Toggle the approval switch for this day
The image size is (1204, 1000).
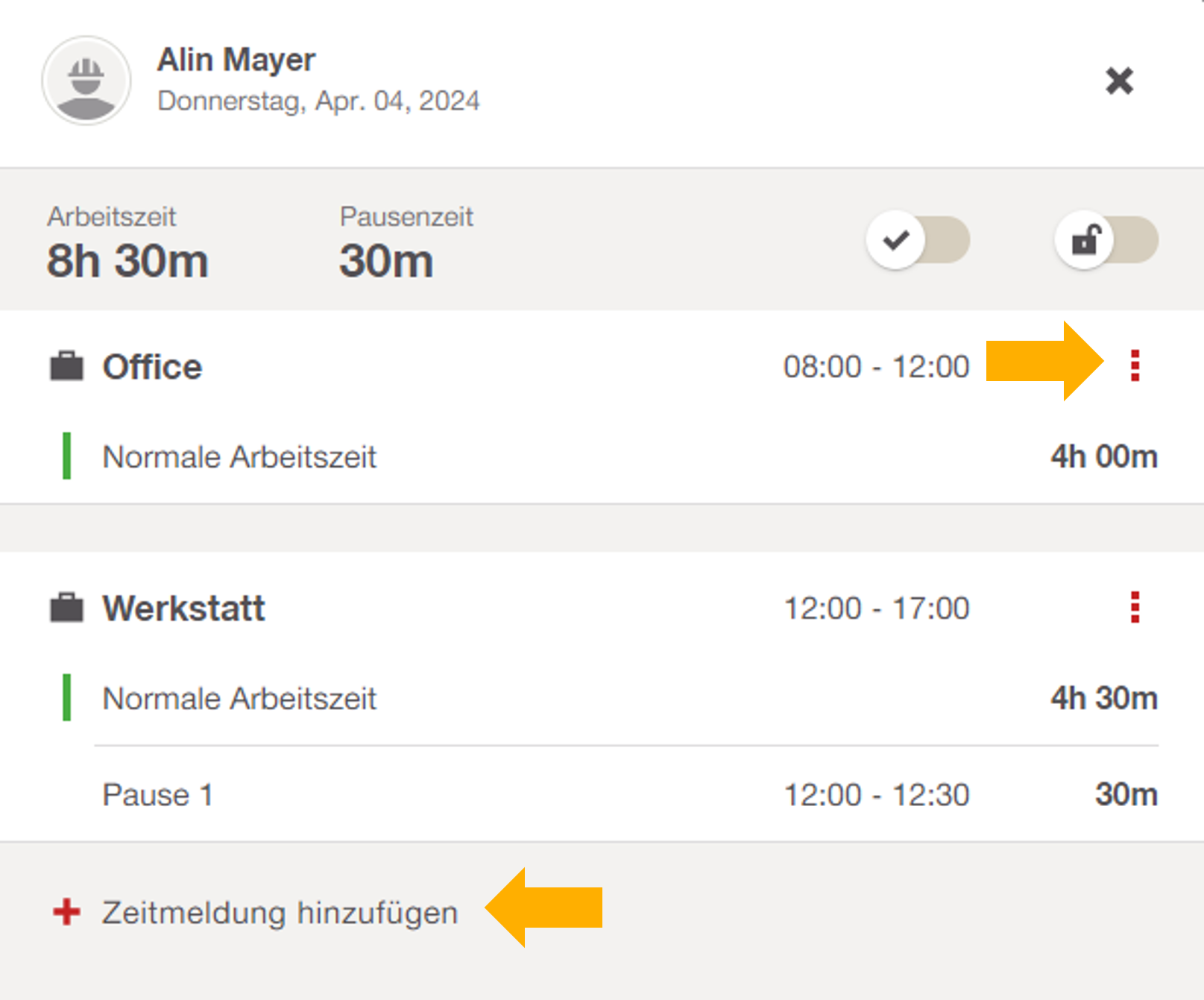(x=918, y=239)
